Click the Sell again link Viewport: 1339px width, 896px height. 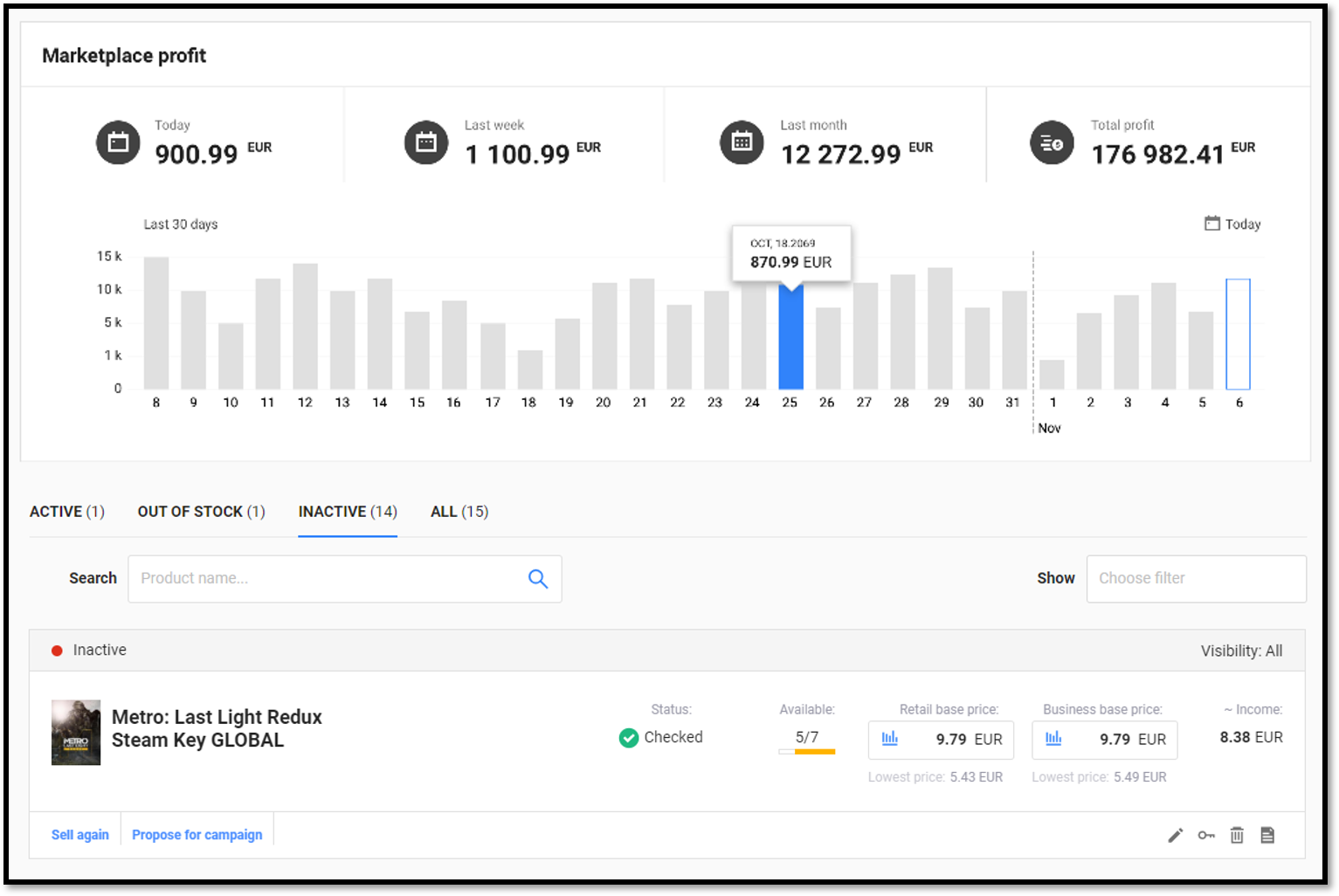(80, 835)
